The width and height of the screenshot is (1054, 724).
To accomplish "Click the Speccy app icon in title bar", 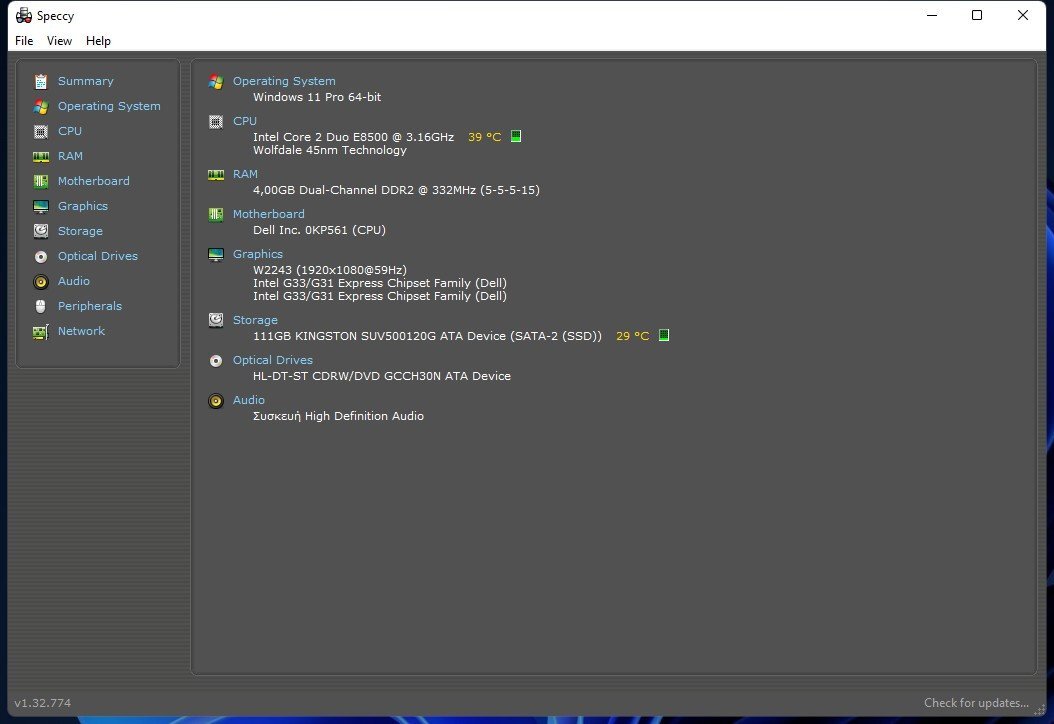I will [x=24, y=15].
